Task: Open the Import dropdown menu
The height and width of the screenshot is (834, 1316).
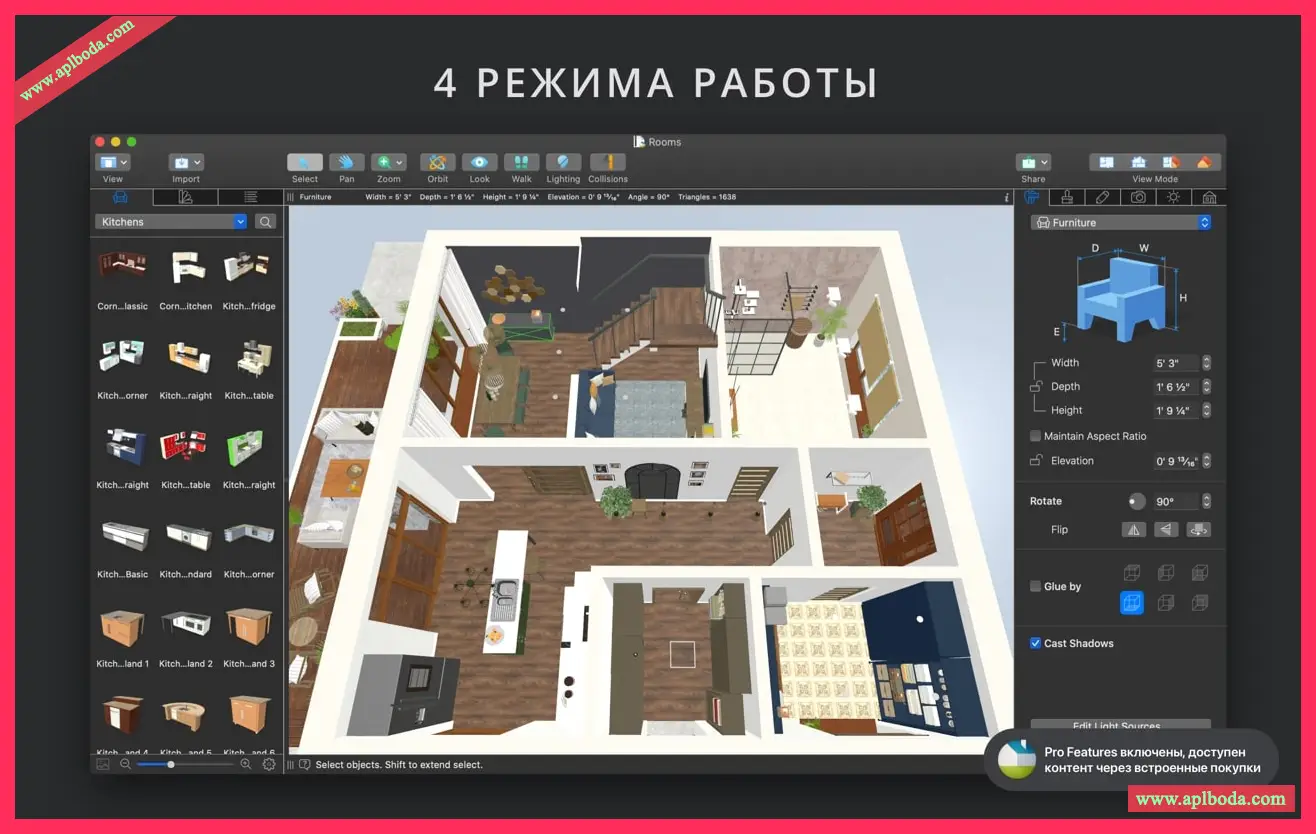Action: coord(186,163)
